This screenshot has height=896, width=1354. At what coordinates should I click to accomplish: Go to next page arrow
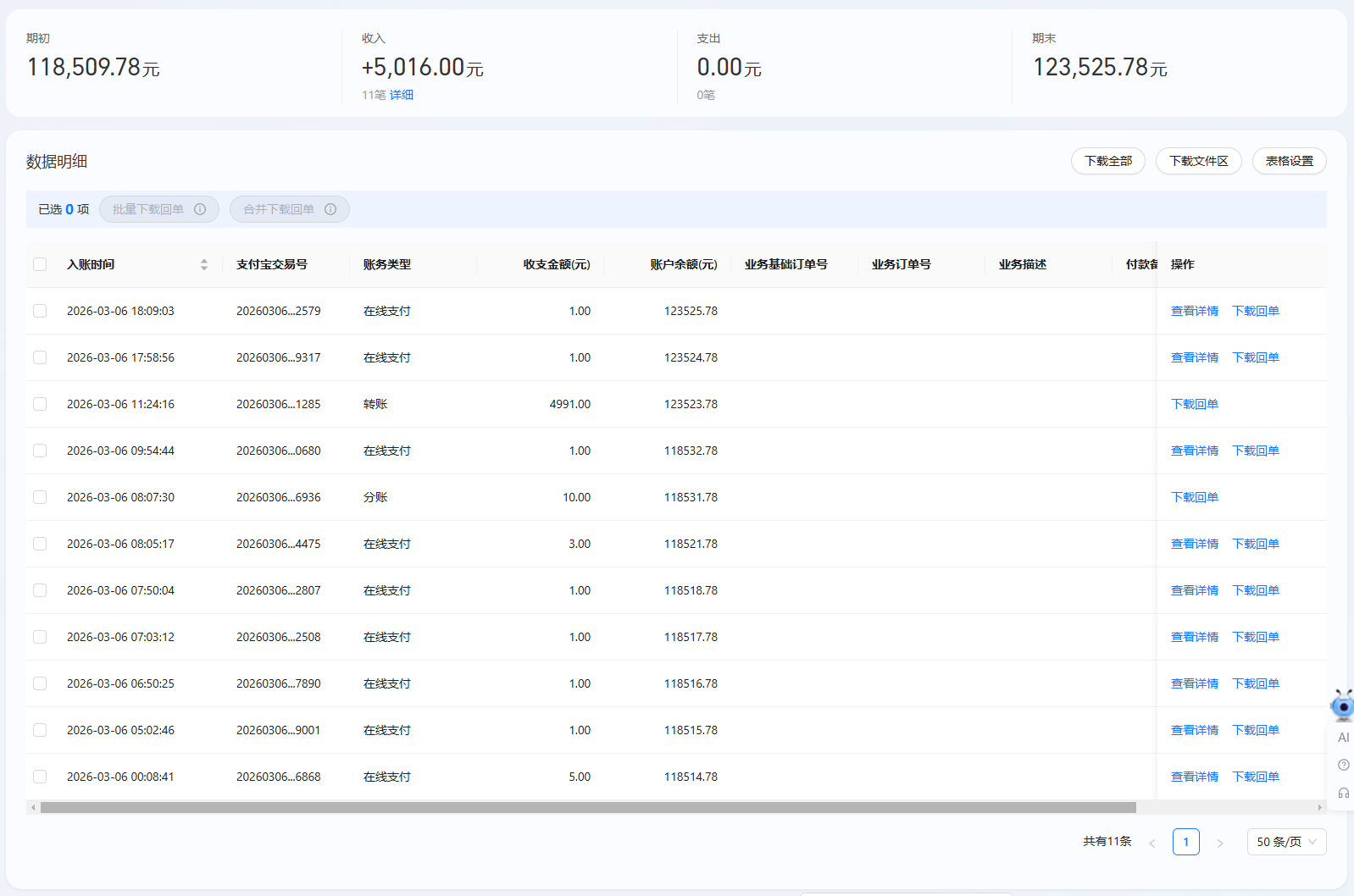pyautogui.click(x=1220, y=843)
